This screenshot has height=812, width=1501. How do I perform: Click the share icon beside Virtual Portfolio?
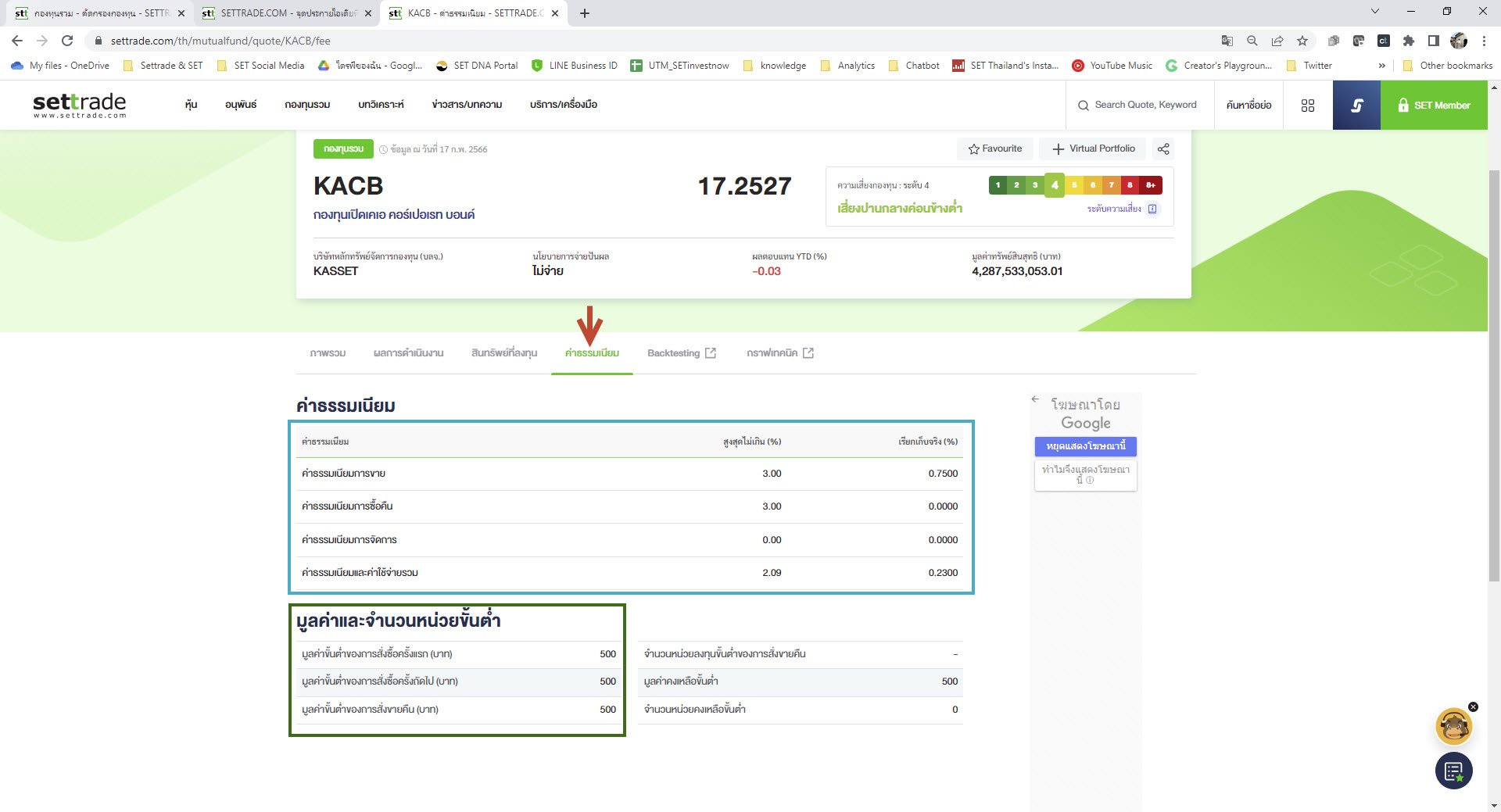1163,148
